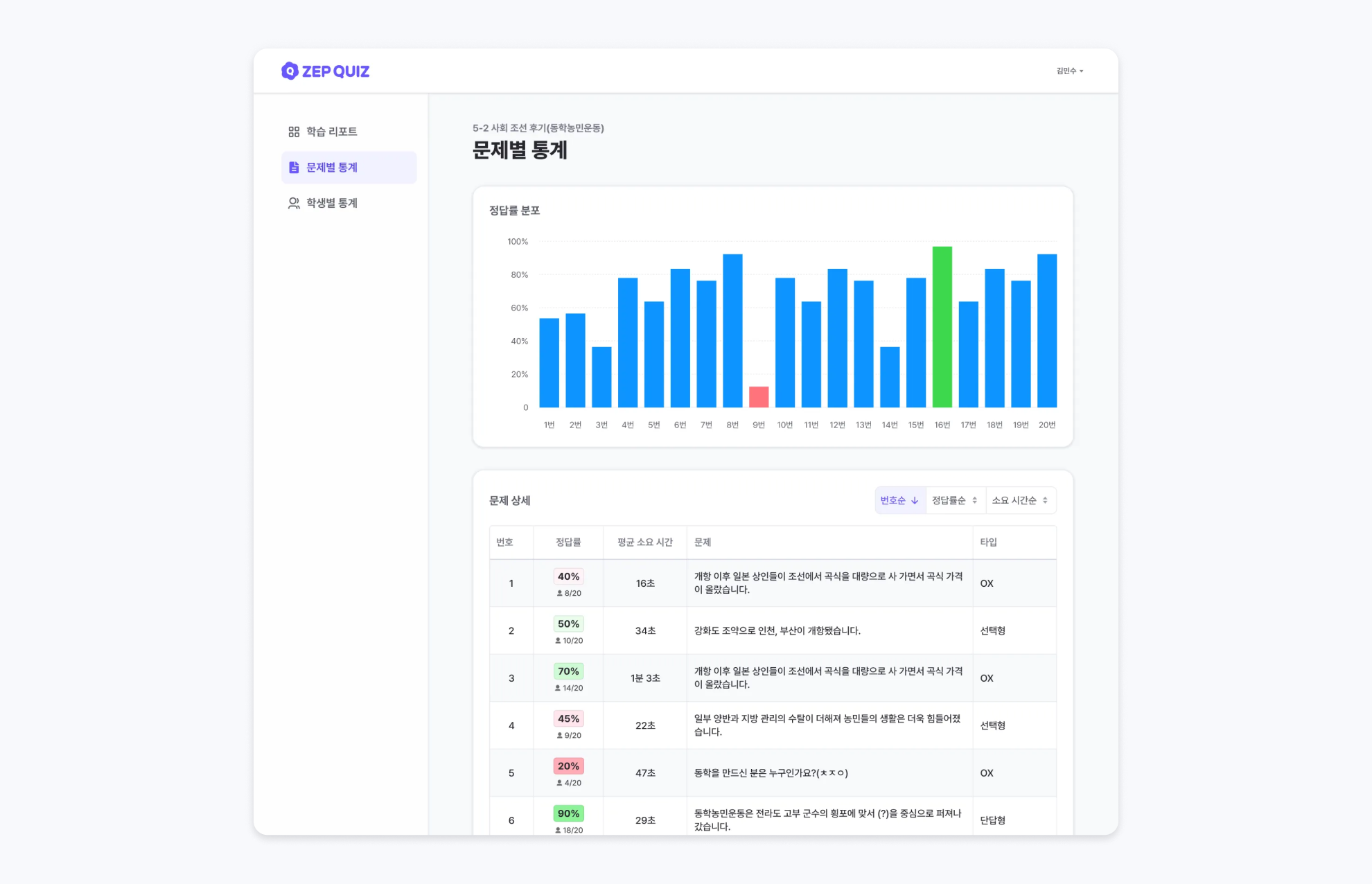Click the person icon beside 10/20
This screenshot has height=884, width=1372.
click(558, 641)
